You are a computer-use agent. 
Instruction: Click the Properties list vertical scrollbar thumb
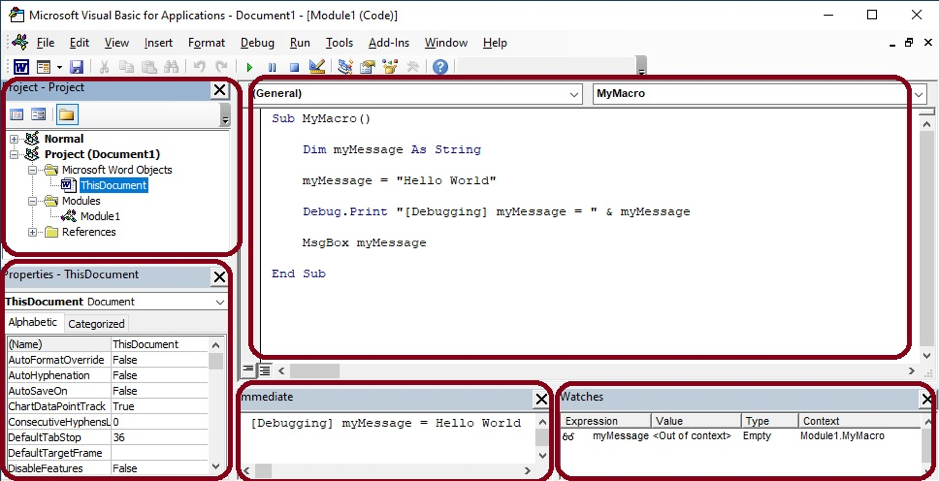tap(216, 361)
